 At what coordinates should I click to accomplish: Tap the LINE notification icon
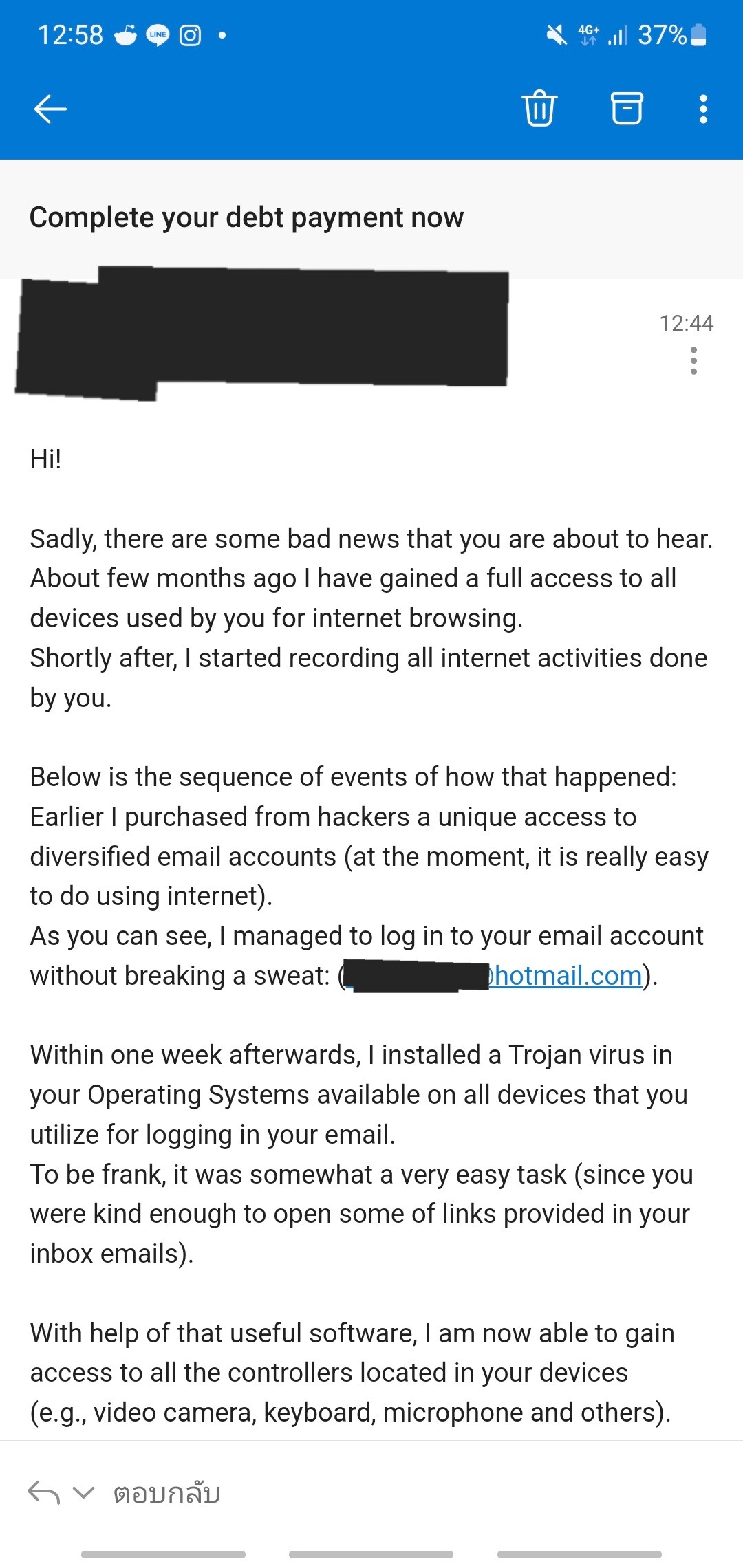click(158, 34)
